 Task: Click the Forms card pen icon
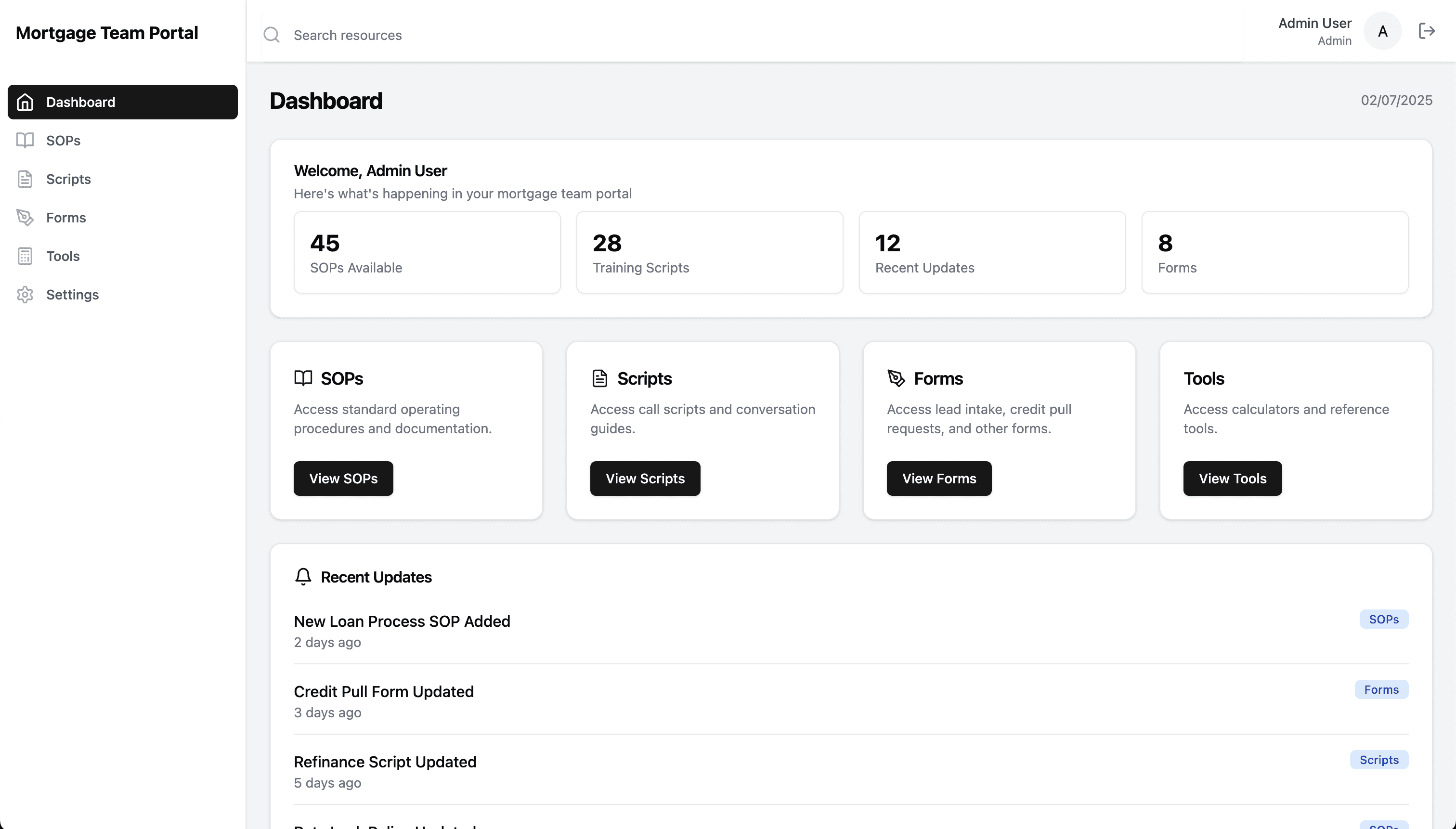(896, 377)
